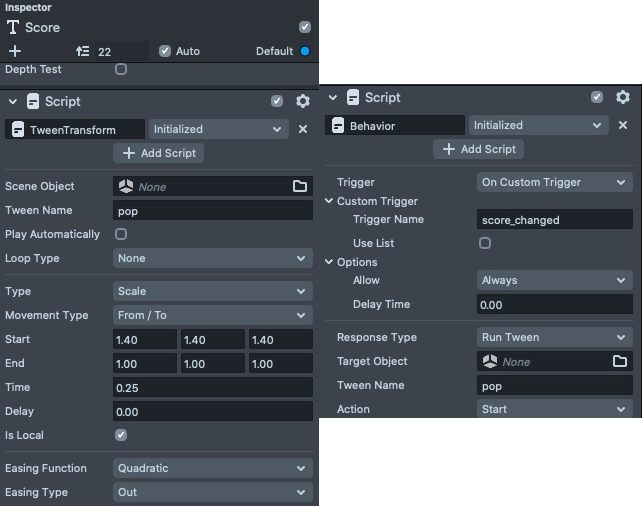Open the Response Type Run Tween dropdown

click(554, 337)
